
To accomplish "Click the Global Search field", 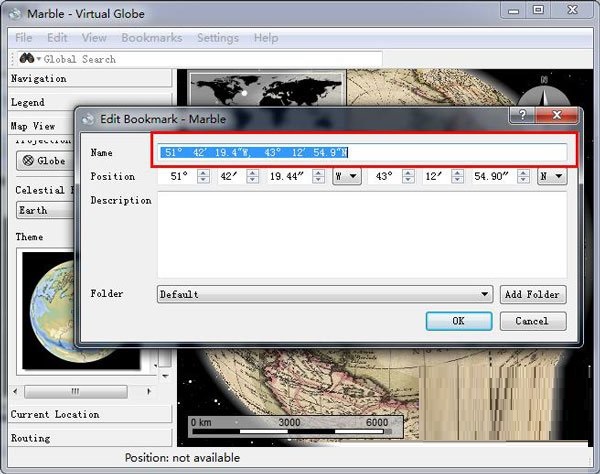I will (212, 59).
